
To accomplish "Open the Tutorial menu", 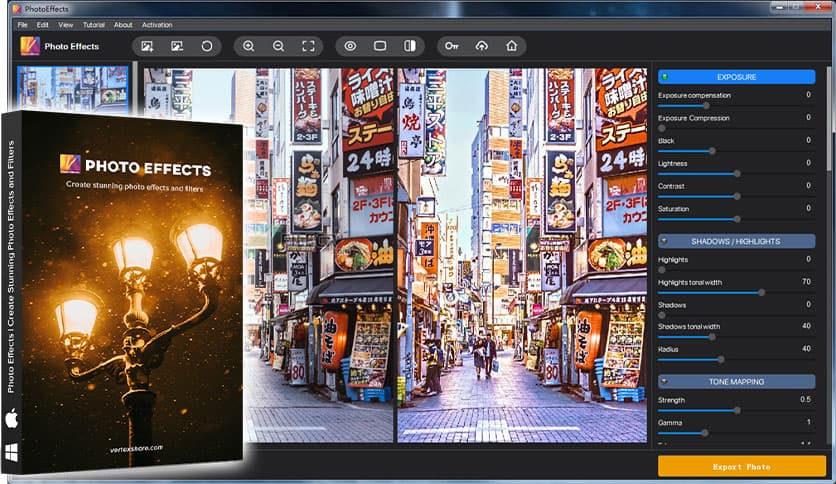I will click(93, 25).
